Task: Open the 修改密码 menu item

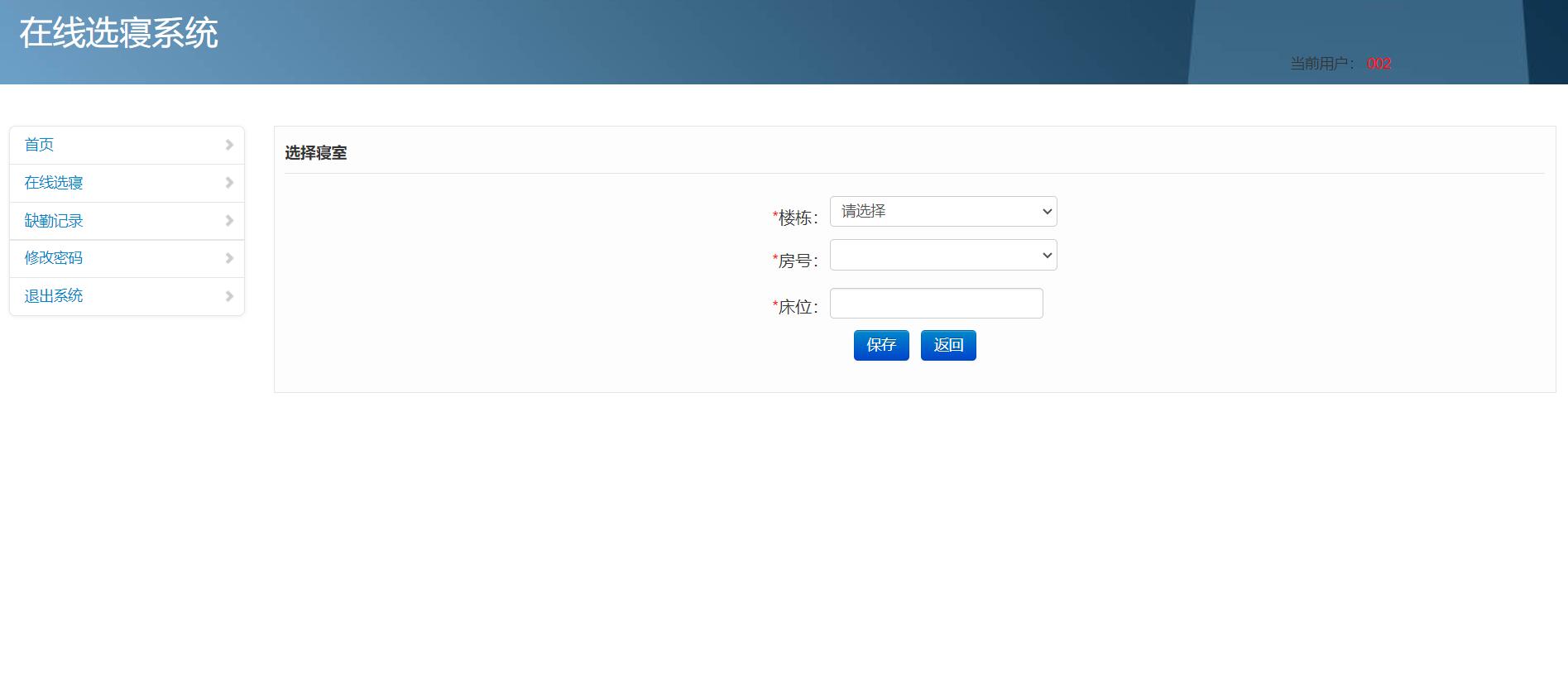Action: [x=127, y=258]
